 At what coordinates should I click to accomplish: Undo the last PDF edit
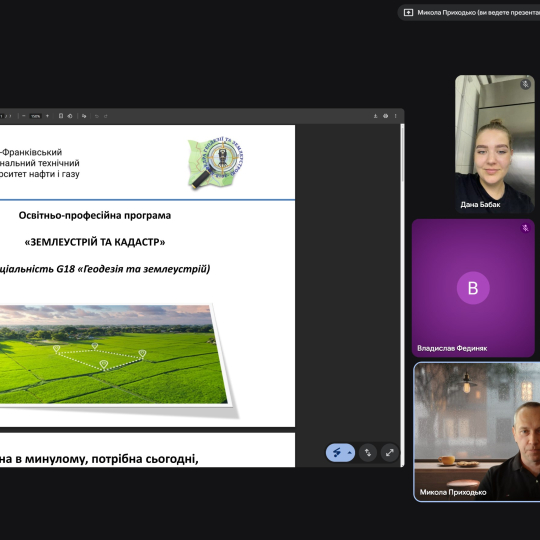coord(97,116)
